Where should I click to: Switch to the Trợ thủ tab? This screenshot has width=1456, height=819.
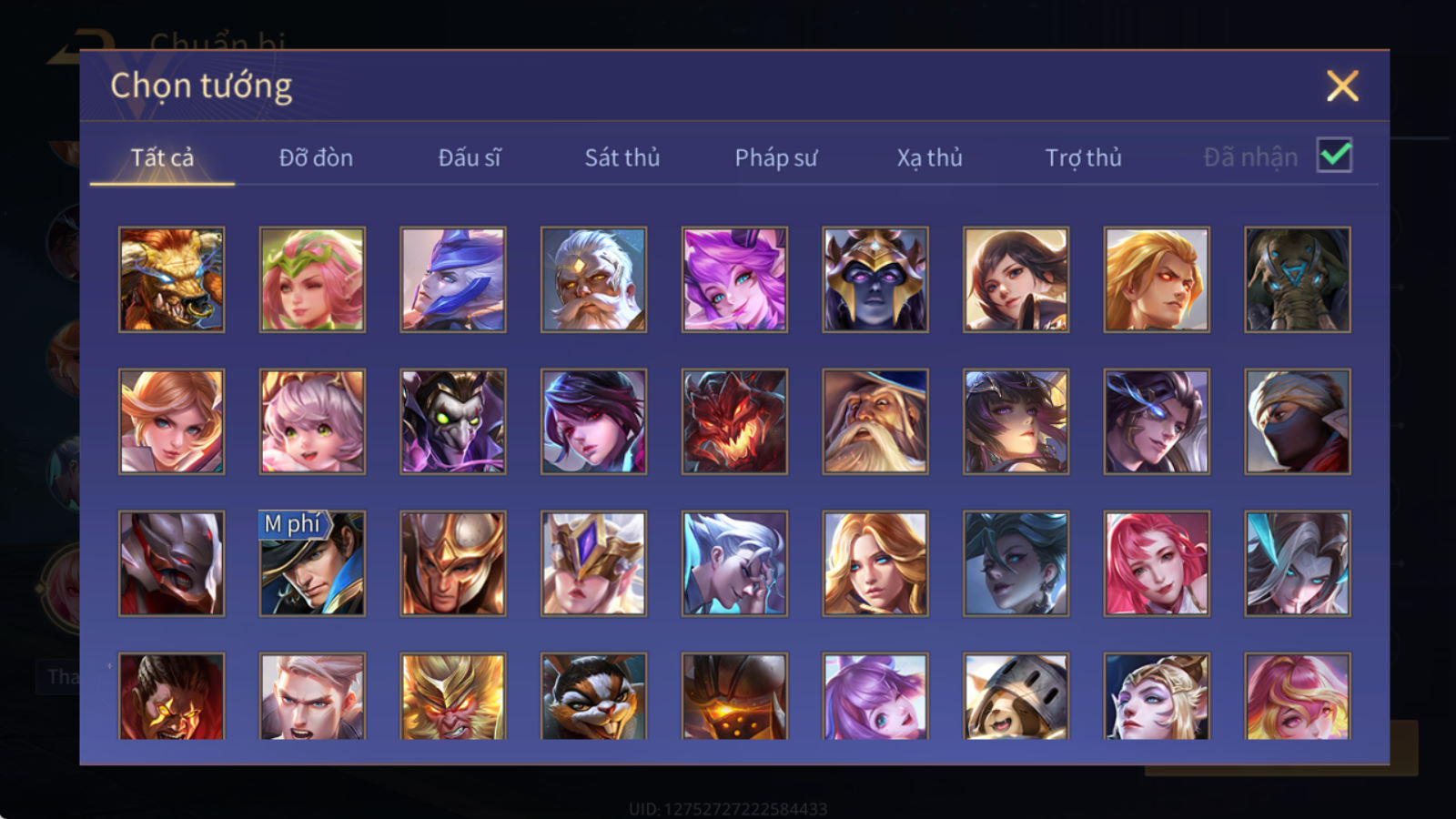(1083, 157)
